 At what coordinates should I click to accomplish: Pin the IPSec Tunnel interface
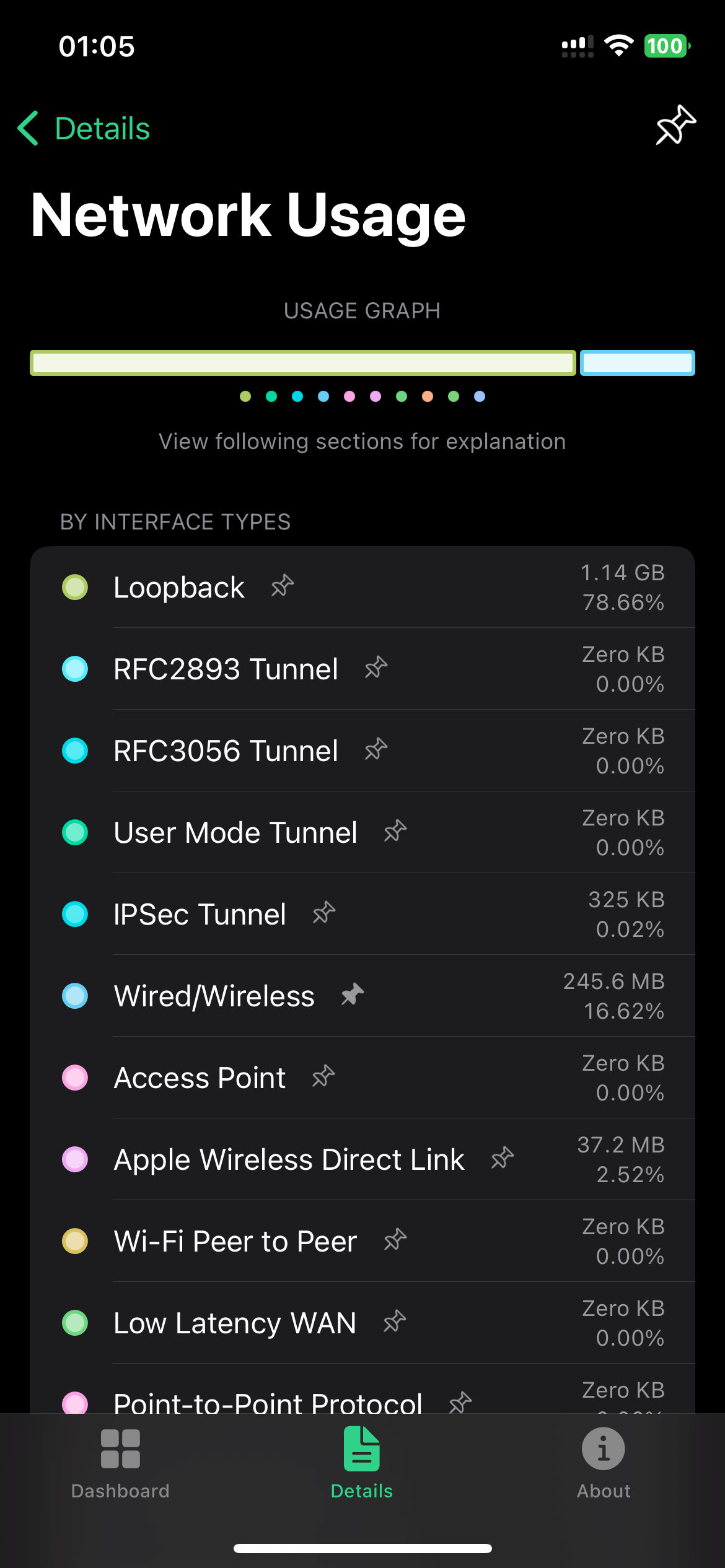click(x=324, y=913)
